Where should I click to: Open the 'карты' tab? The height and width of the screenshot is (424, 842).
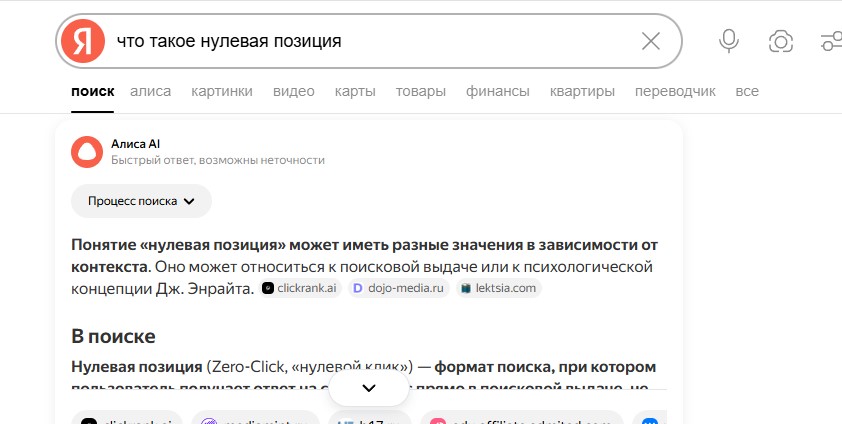[355, 91]
